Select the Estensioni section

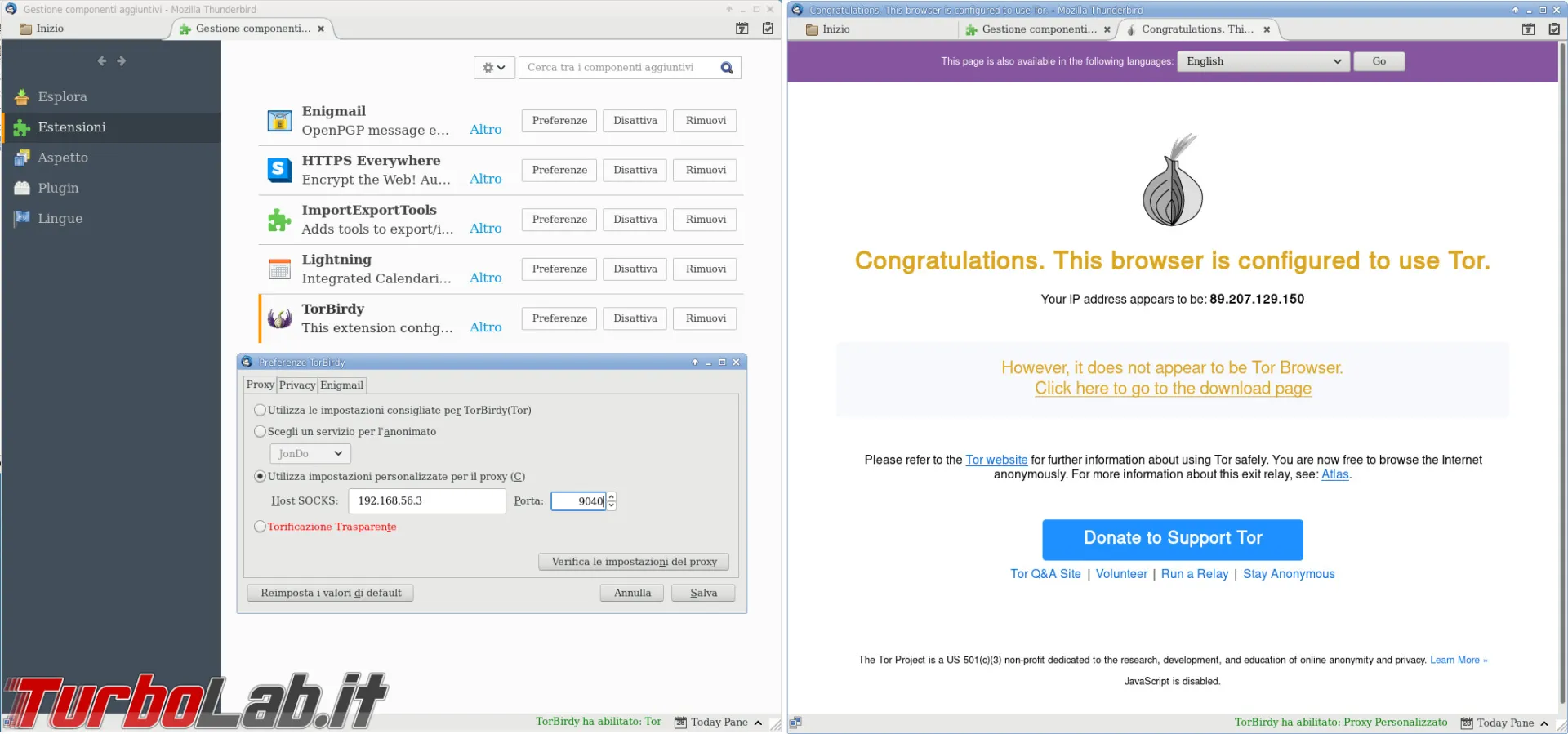tap(111, 127)
